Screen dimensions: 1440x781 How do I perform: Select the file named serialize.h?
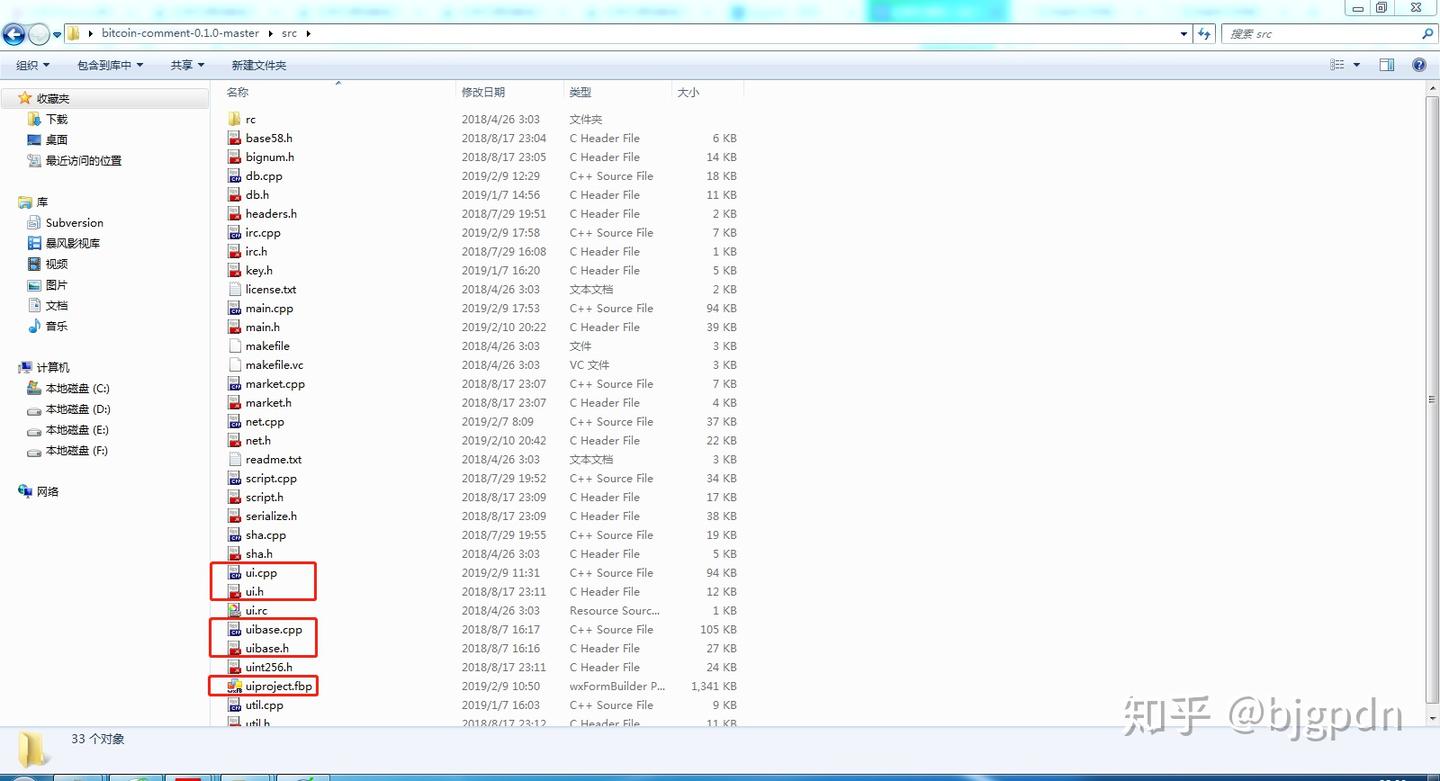271,516
